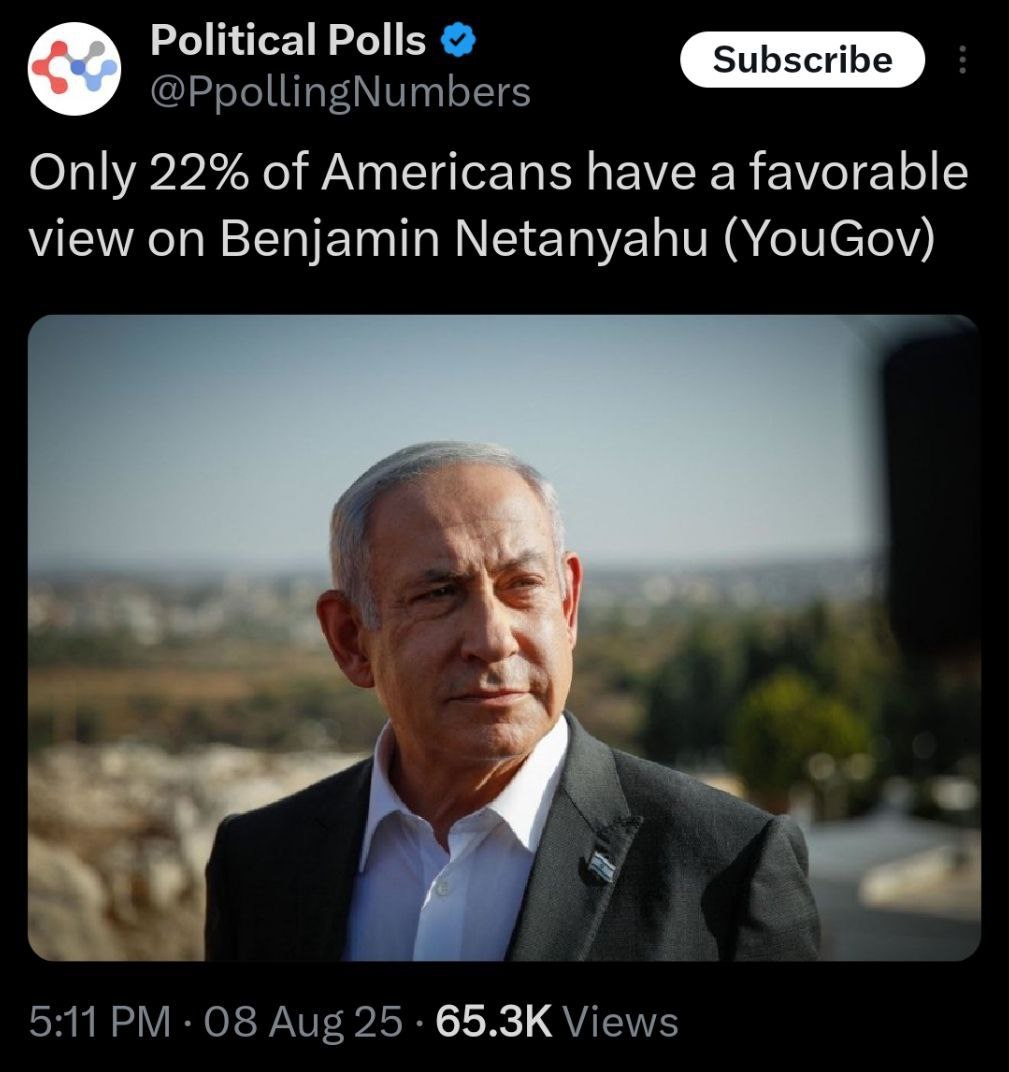Visit the @PpollingNumbers handle link
The width and height of the screenshot is (1009, 1072).
click(x=340, y=92)
